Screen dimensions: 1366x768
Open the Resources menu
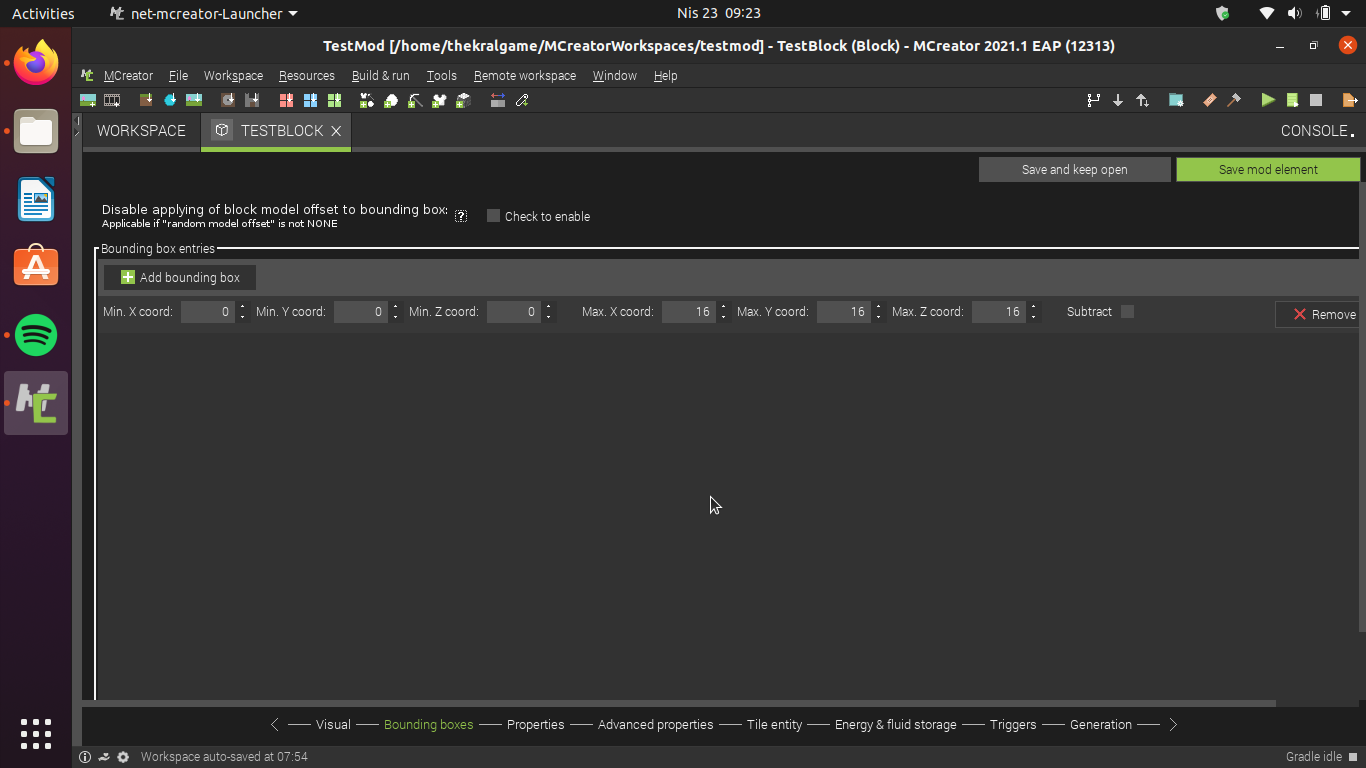pos(307,75)
